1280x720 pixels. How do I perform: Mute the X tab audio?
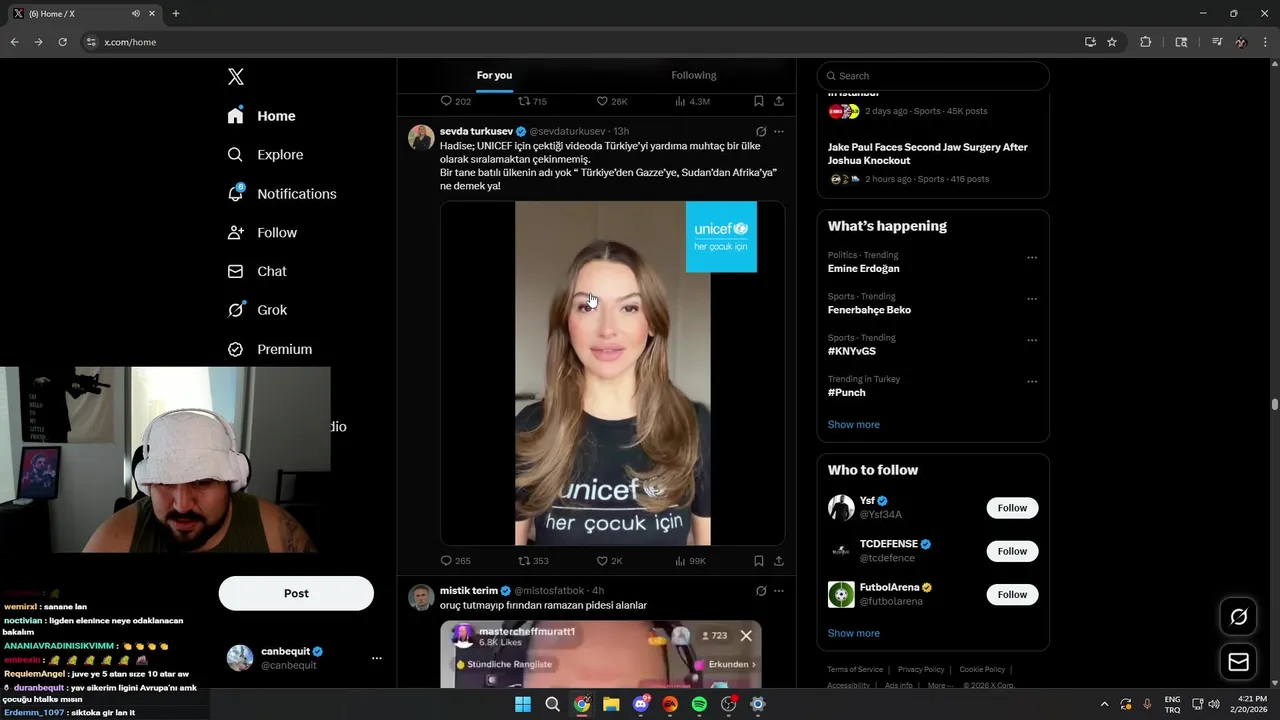click(x=135, y=14)
